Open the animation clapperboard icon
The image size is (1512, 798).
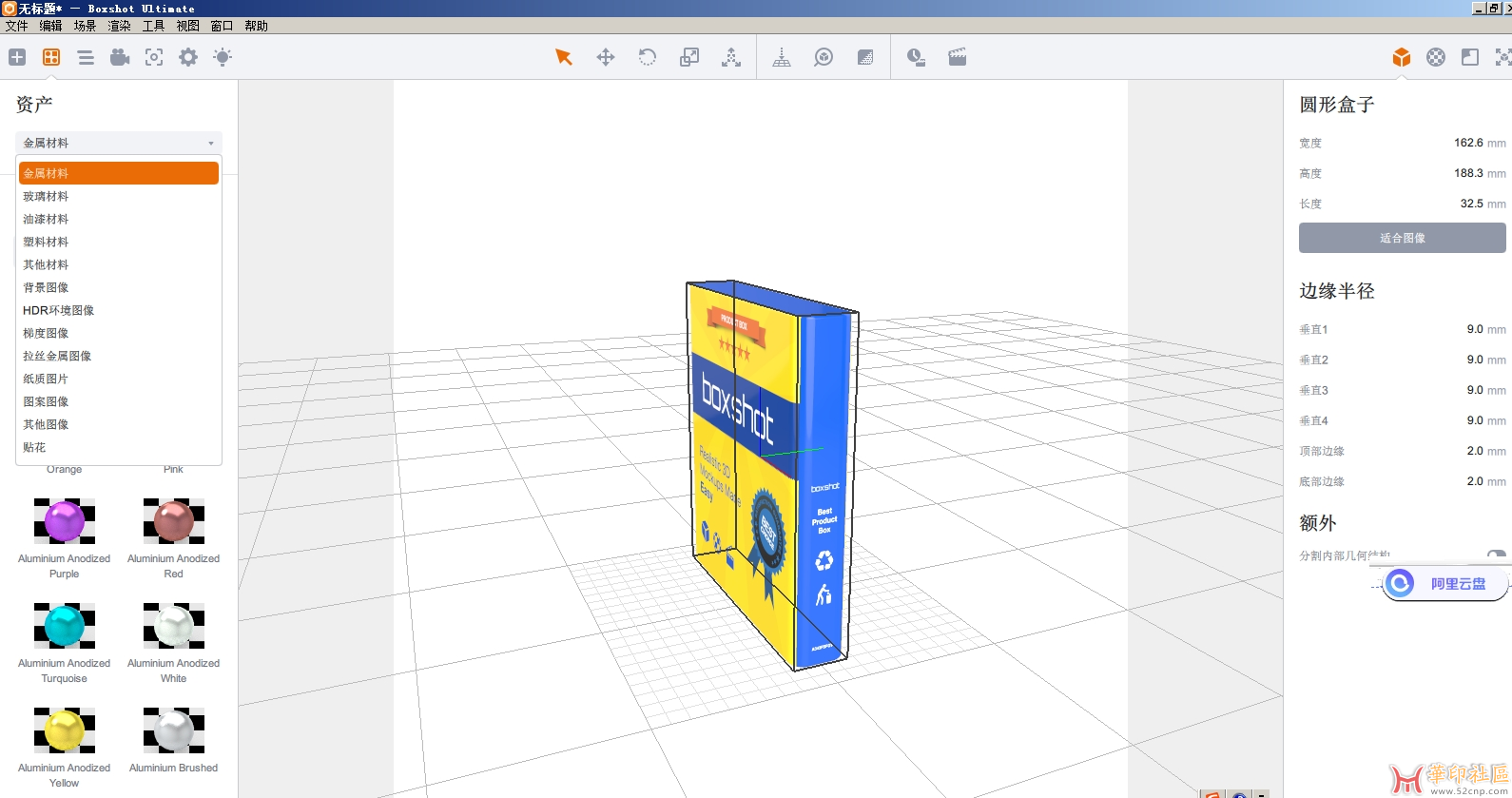[x=958, y=57]
